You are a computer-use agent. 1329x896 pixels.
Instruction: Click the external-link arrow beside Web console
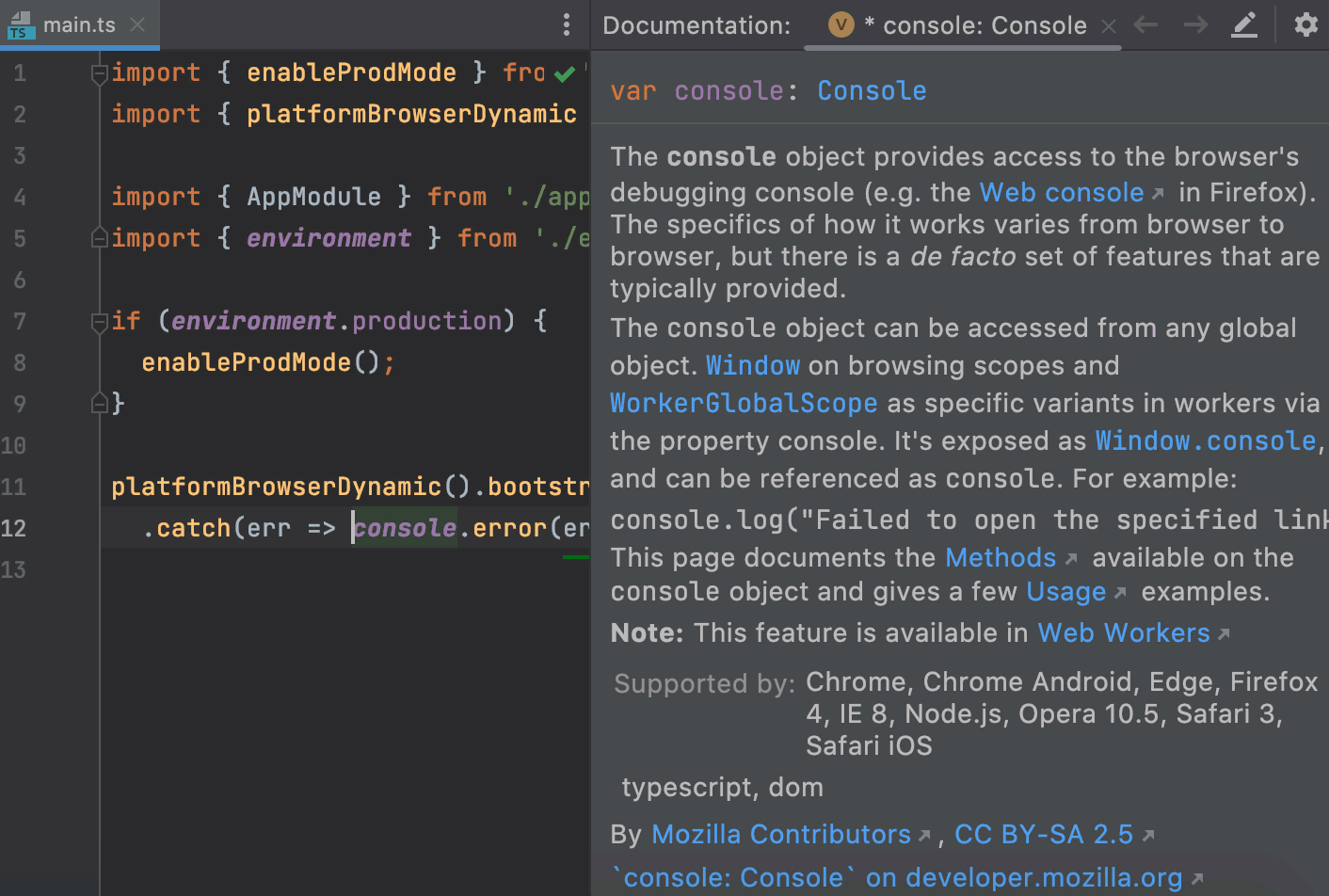tap(1160, 189)
